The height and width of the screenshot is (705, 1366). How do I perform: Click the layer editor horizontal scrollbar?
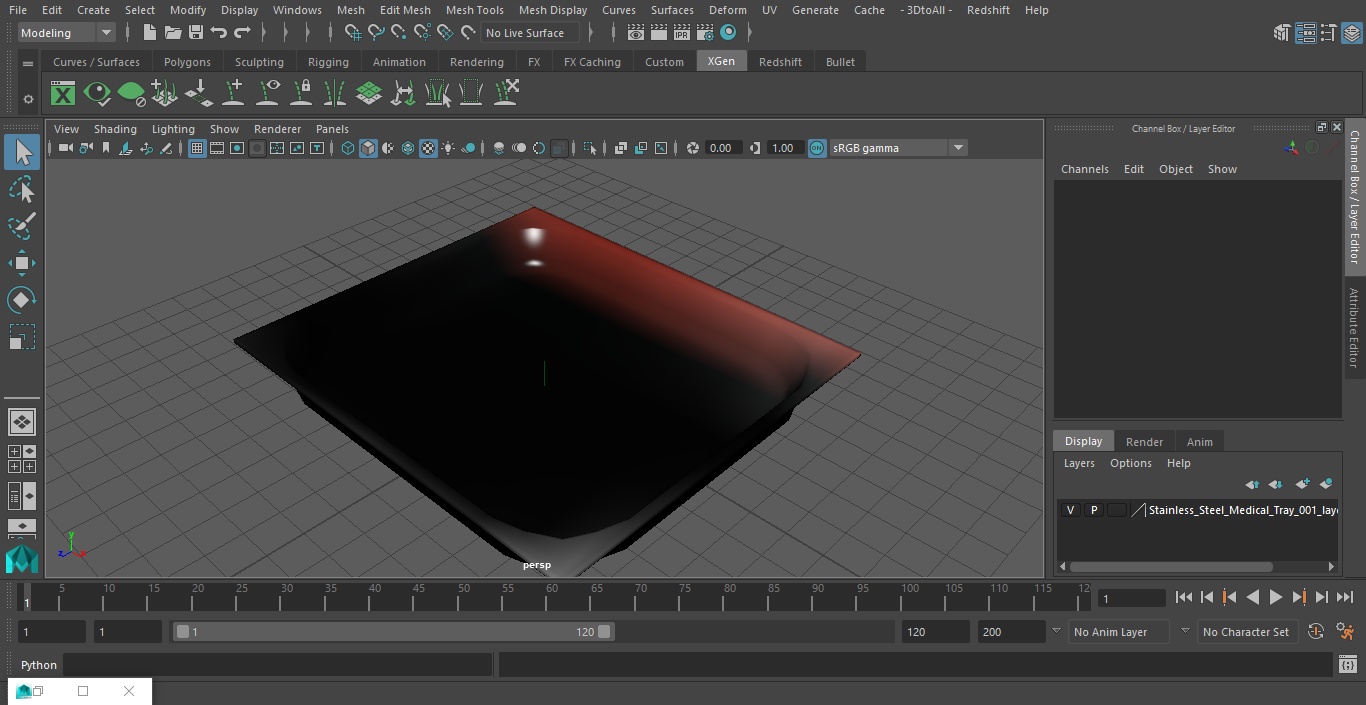tap(1170, 566)
